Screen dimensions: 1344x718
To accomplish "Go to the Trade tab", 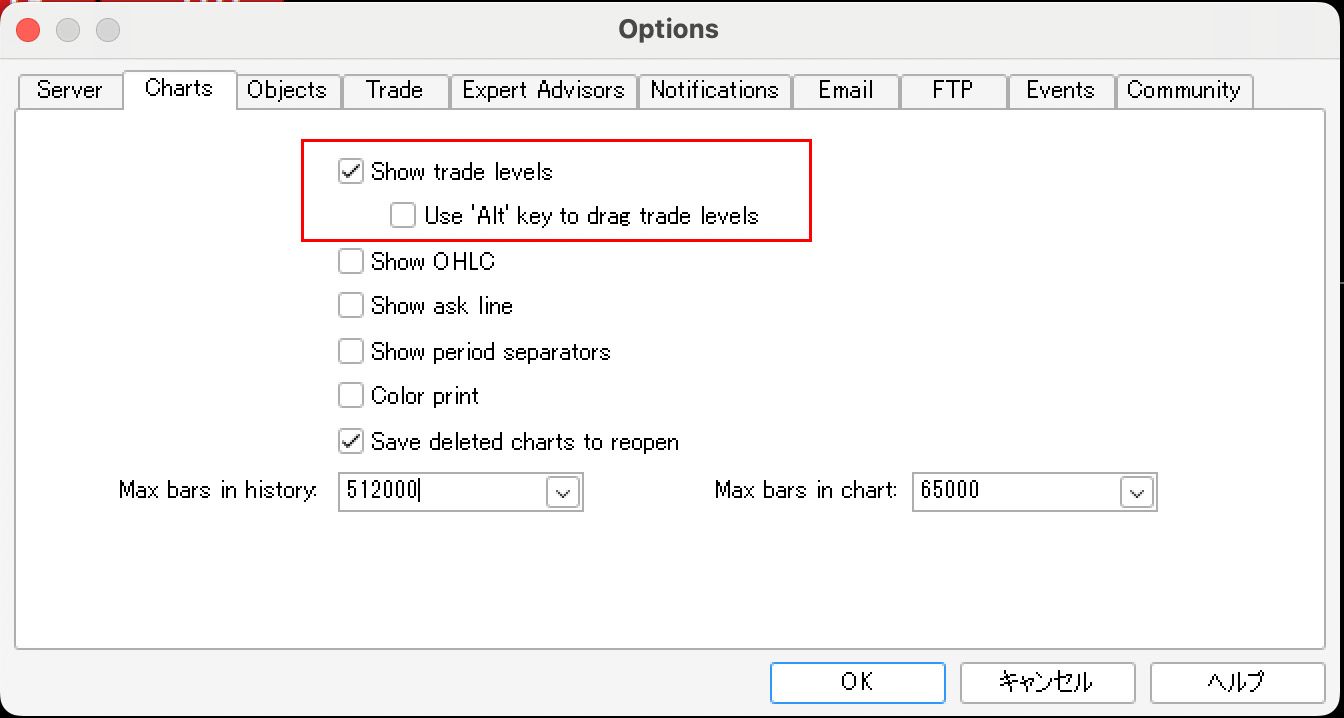I will tap(394, 90).
